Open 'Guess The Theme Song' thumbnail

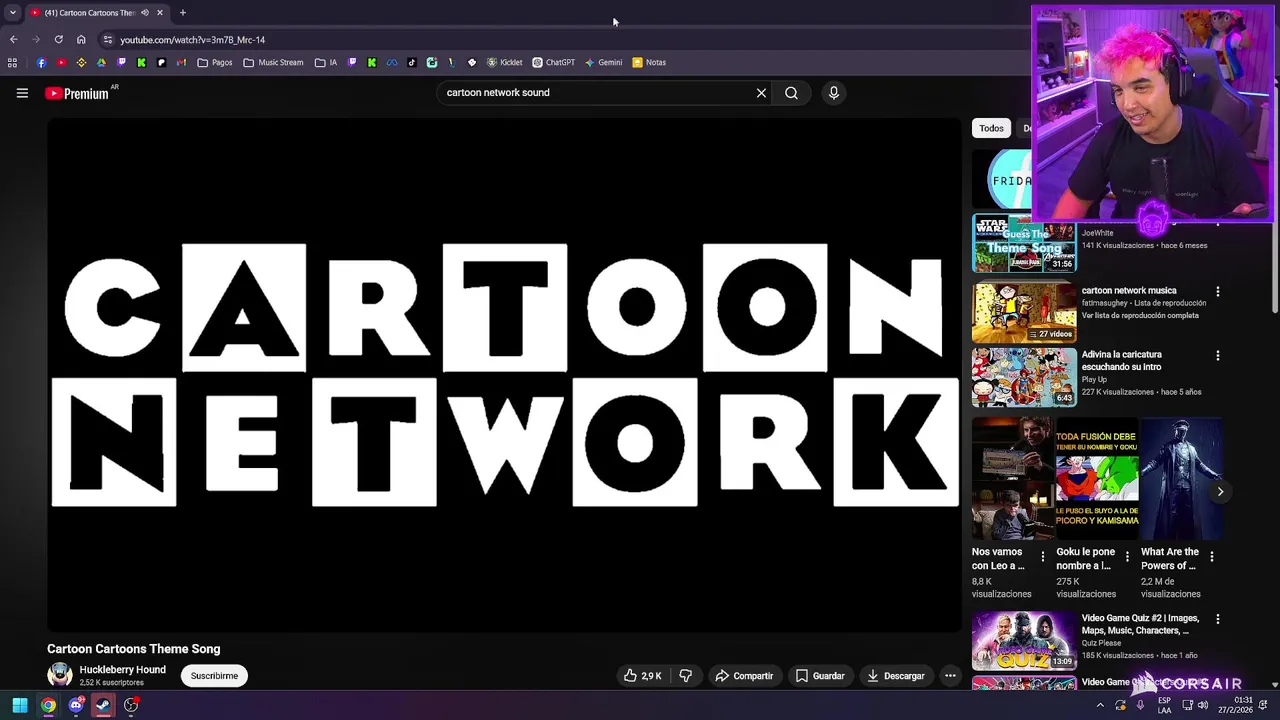pyautogui.click(x=1024, y=243)
